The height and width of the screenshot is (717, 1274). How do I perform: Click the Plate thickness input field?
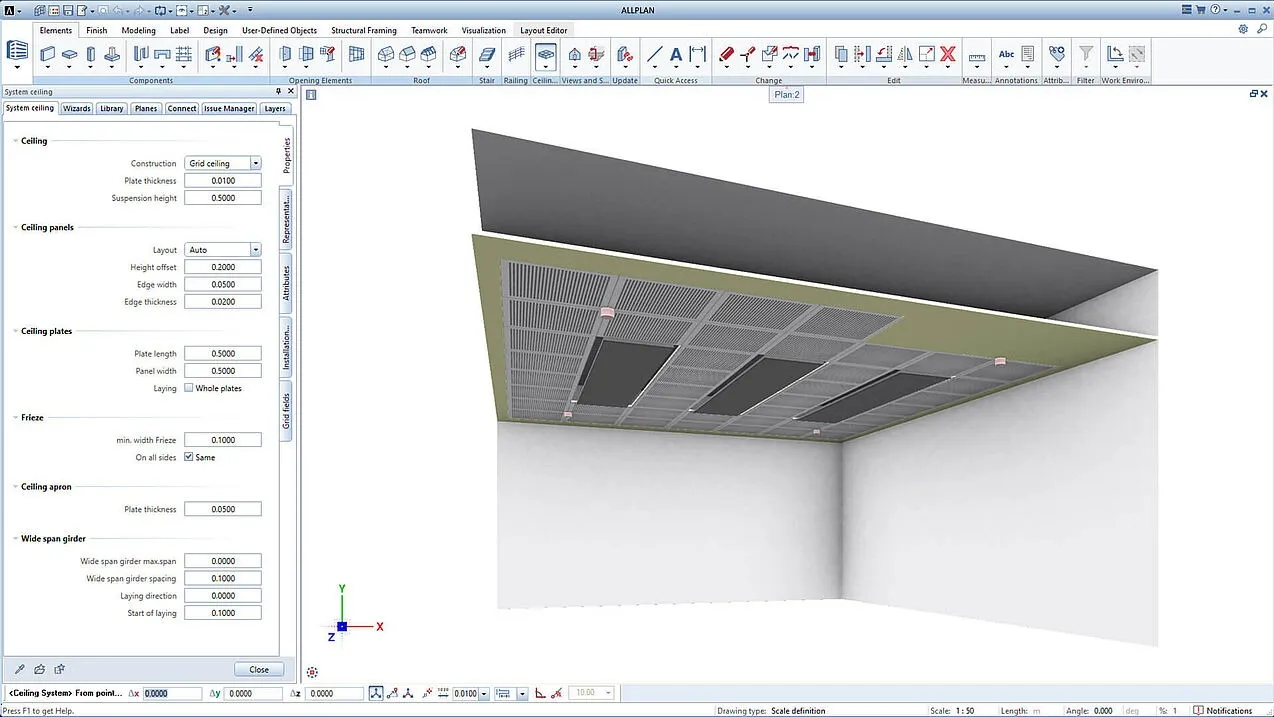coord(222,180)
